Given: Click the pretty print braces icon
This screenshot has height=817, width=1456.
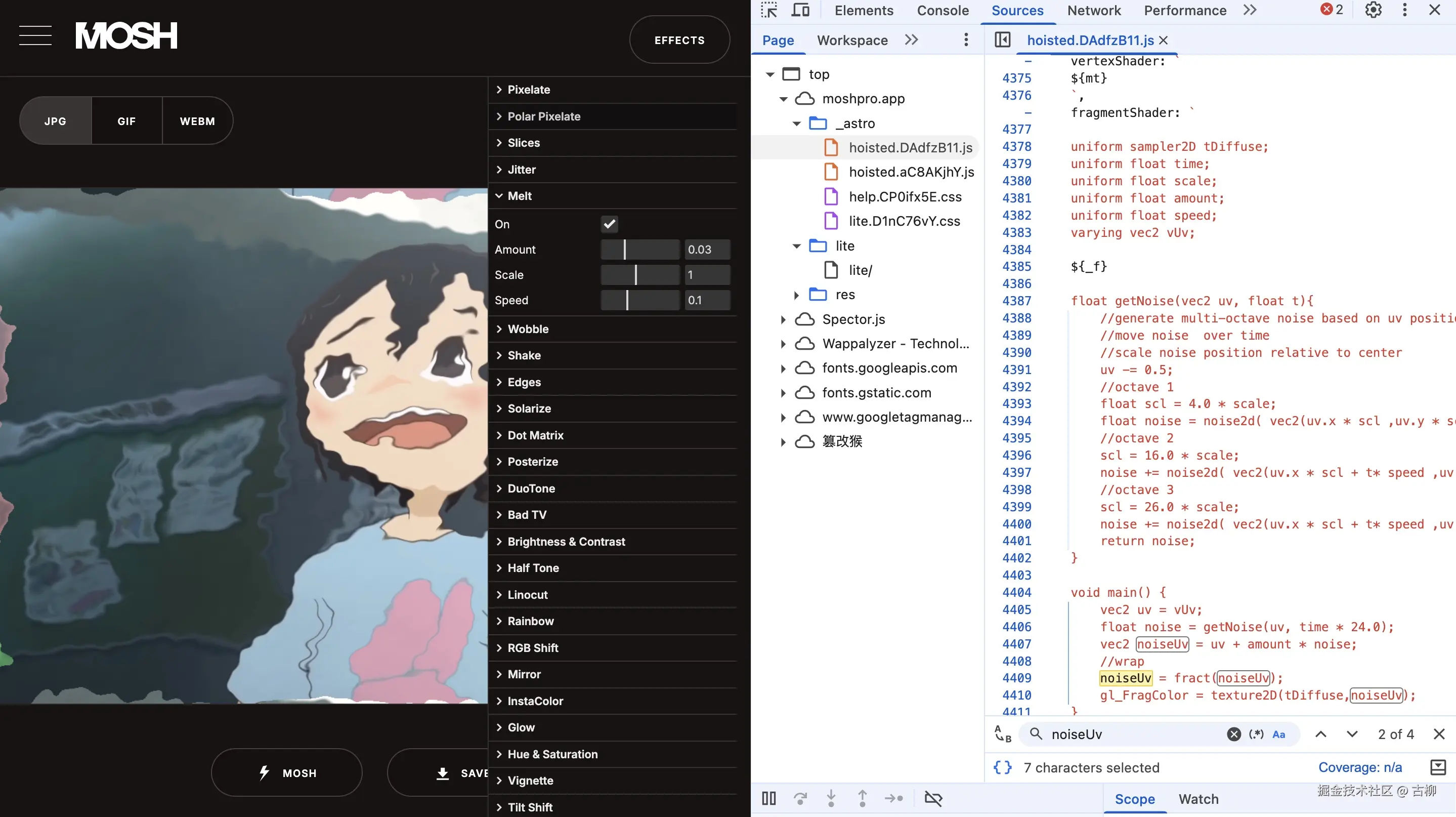Looking at the screenshot, I should pos(1002,767).
